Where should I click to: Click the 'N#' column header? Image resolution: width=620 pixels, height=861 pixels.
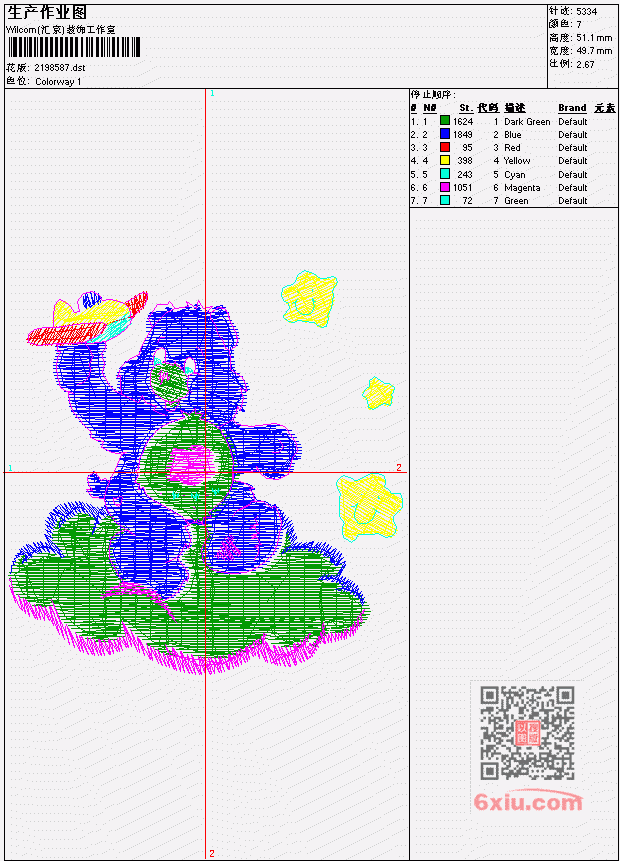click(x=430, y=108)
